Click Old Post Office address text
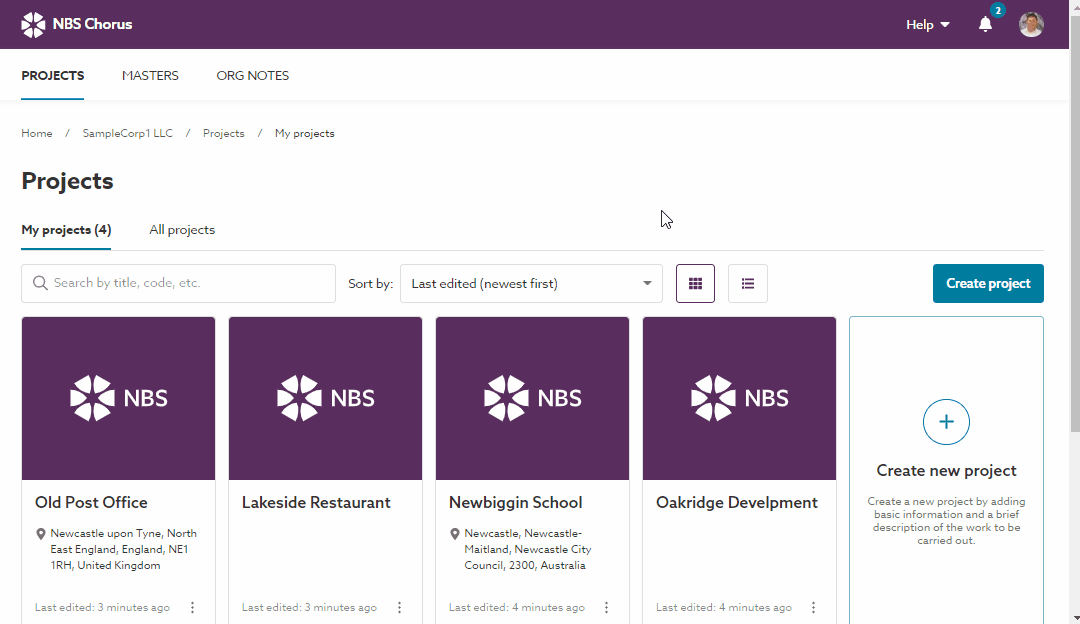The width and height of the screenshot is (1080, 624). tap(123, 550)
